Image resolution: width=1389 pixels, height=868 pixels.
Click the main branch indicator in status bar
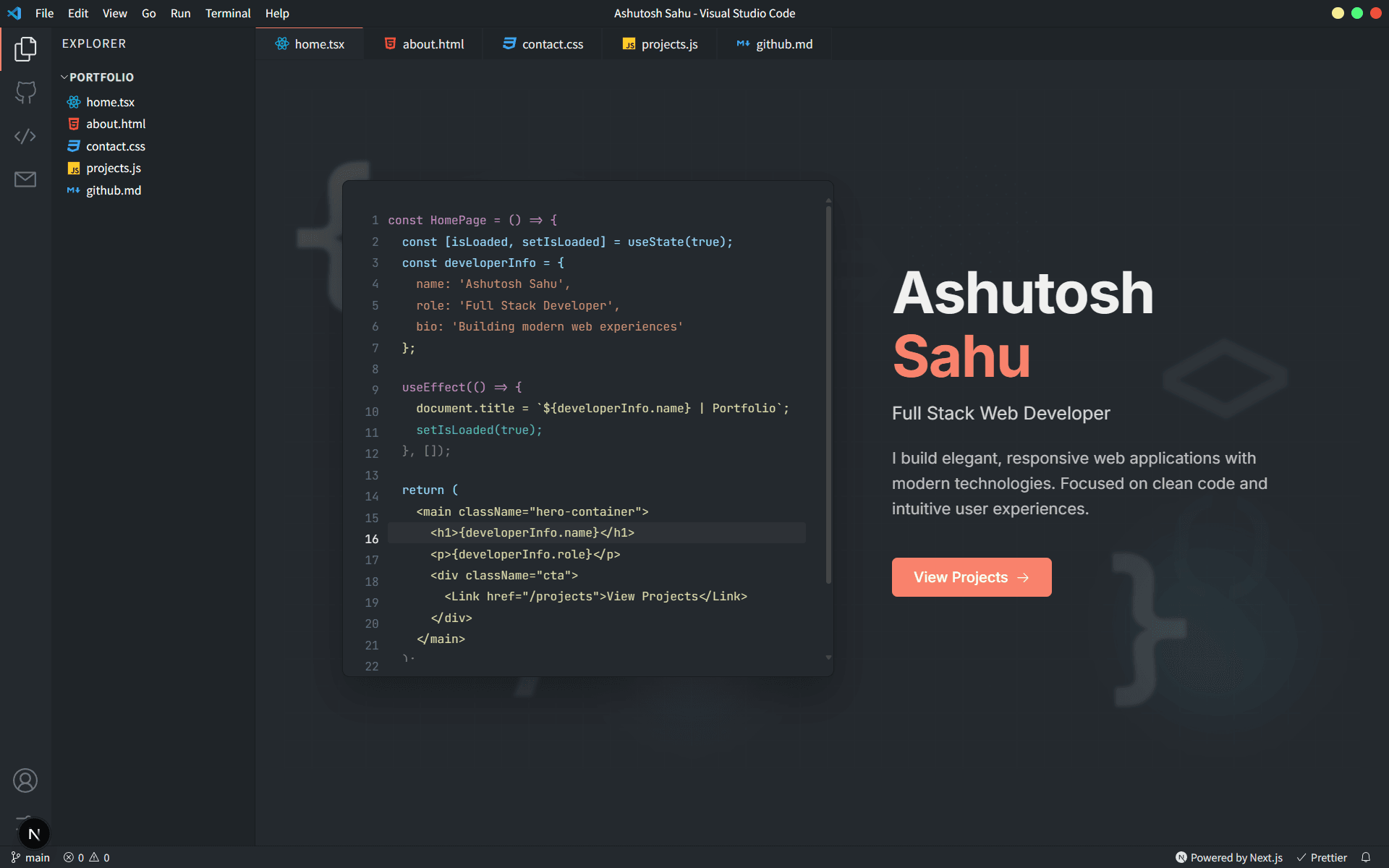tap(30, 858)
